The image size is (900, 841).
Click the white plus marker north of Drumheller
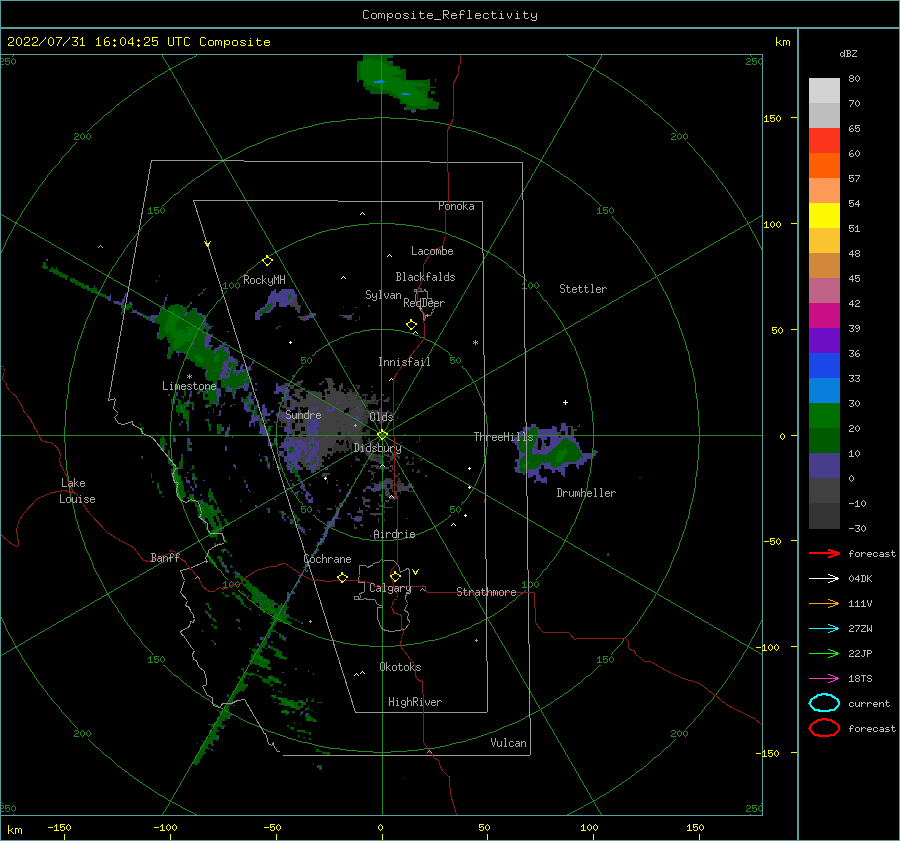click(x=565, y=402)
